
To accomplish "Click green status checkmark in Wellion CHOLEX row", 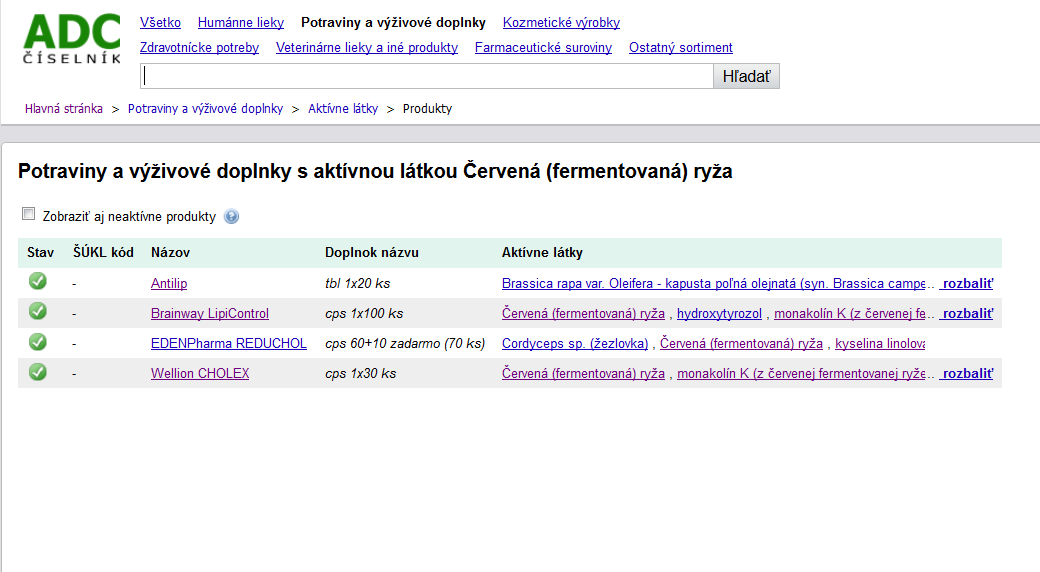I will [x=38, y=372].
